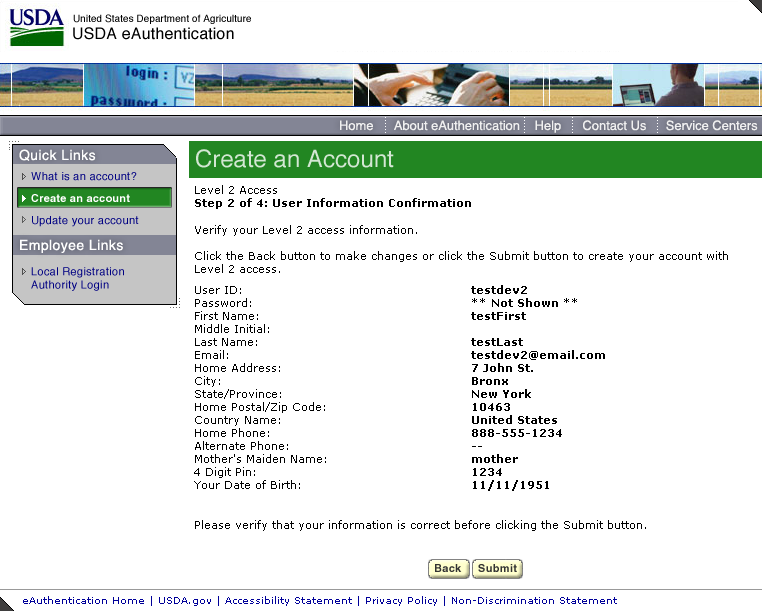
Task: Open USDA.gov footer link
Action: (x=185, y=600)
